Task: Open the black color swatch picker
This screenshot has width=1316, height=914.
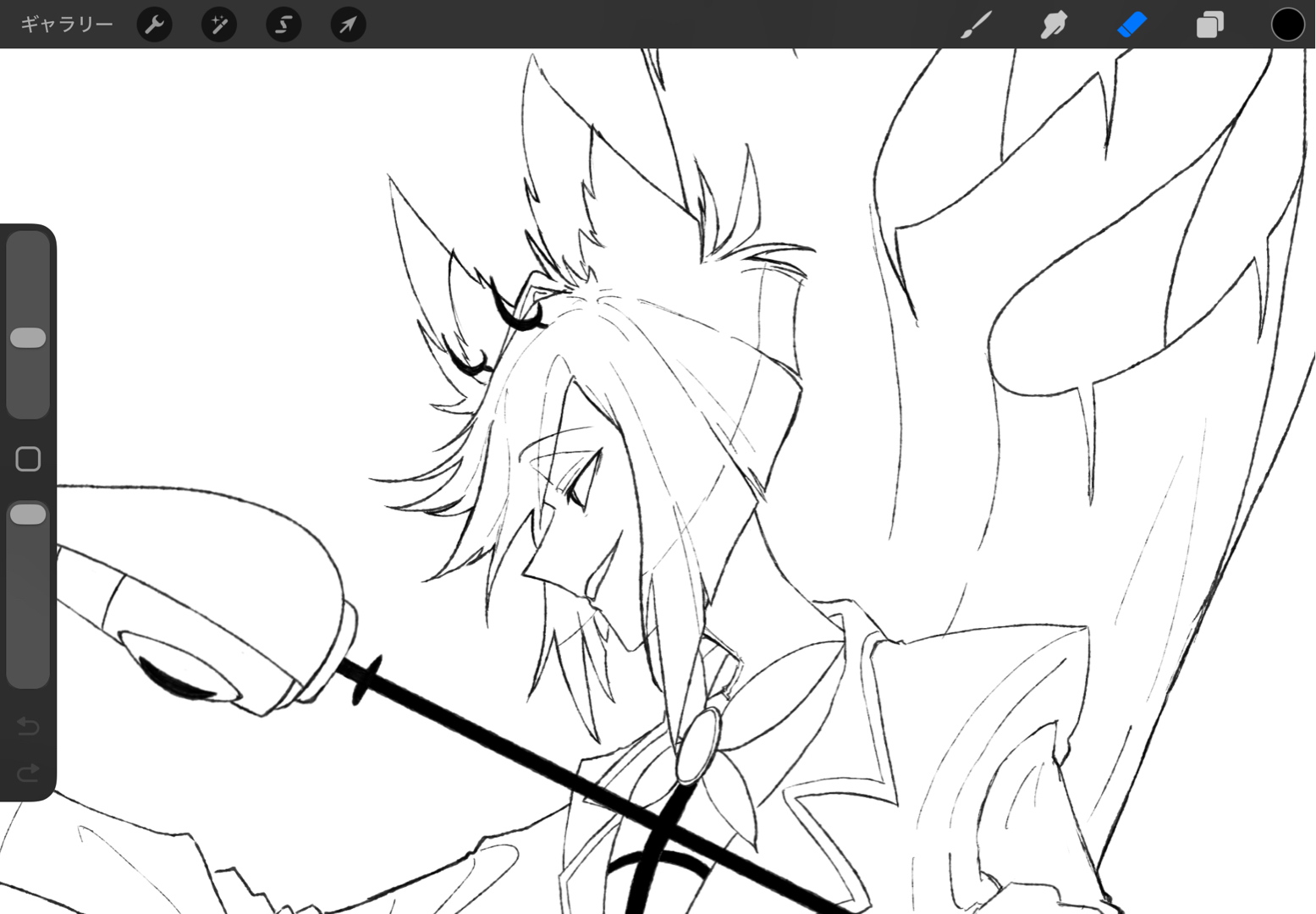Action: (1287, 25)
